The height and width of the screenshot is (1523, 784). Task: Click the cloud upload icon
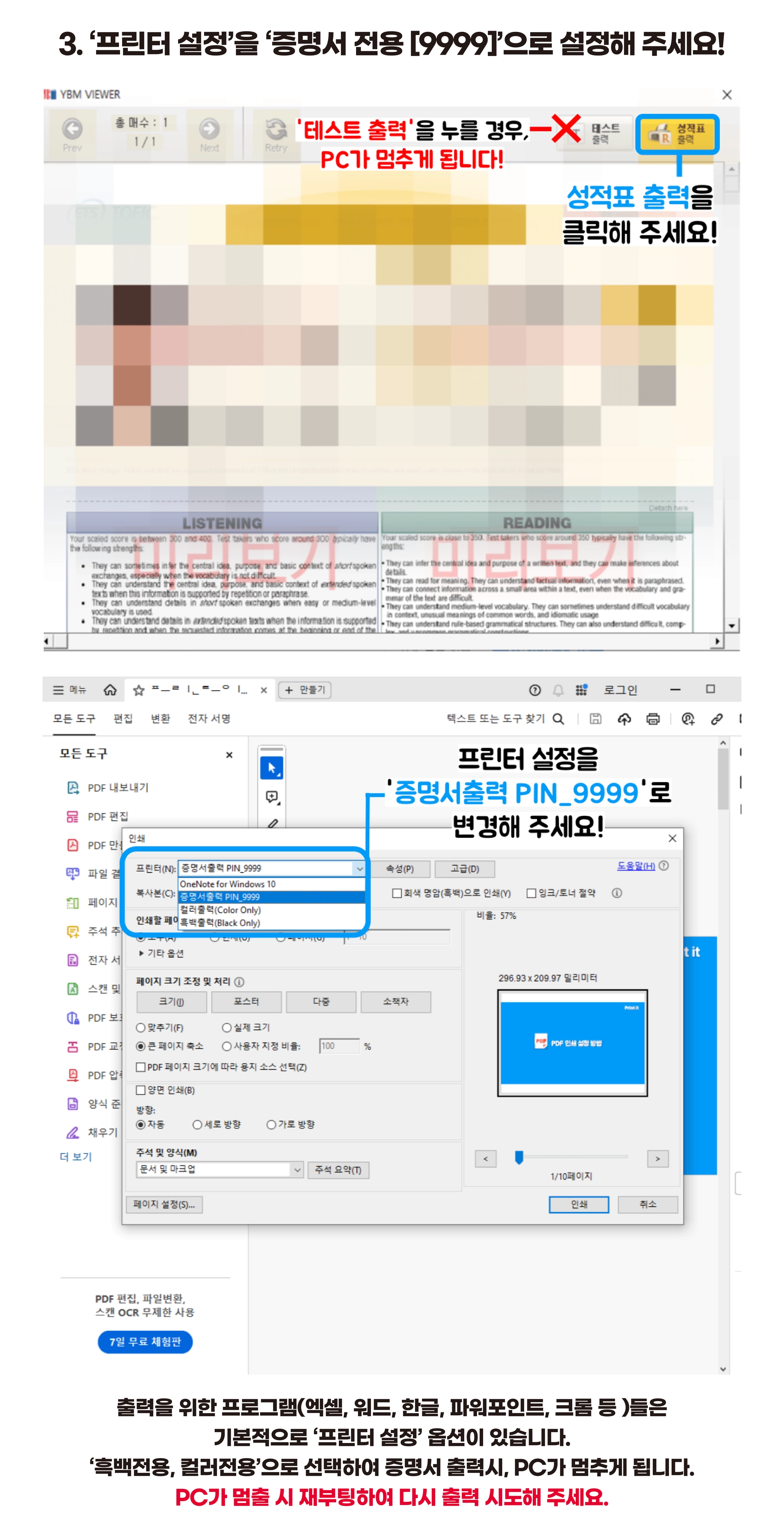click(624, 719)
